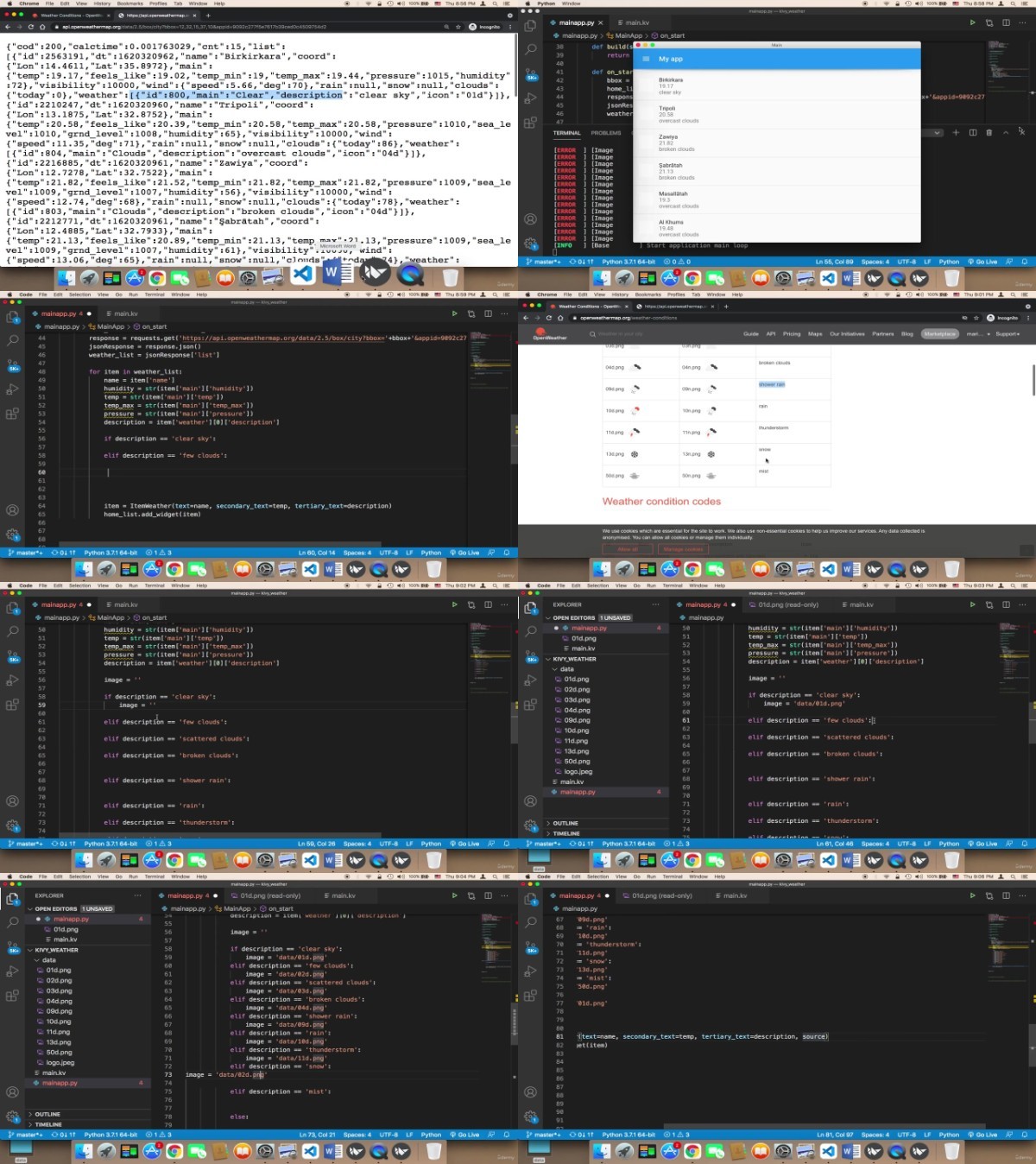This screenshot has width=1036, height=1164.
Task: Click the OpenWeather page vertical scrollbar
Action: (1033, 380)
